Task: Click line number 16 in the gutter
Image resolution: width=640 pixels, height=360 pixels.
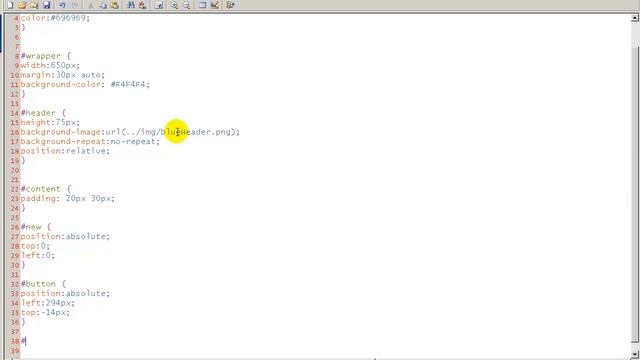Action: (x=15, y=132)
